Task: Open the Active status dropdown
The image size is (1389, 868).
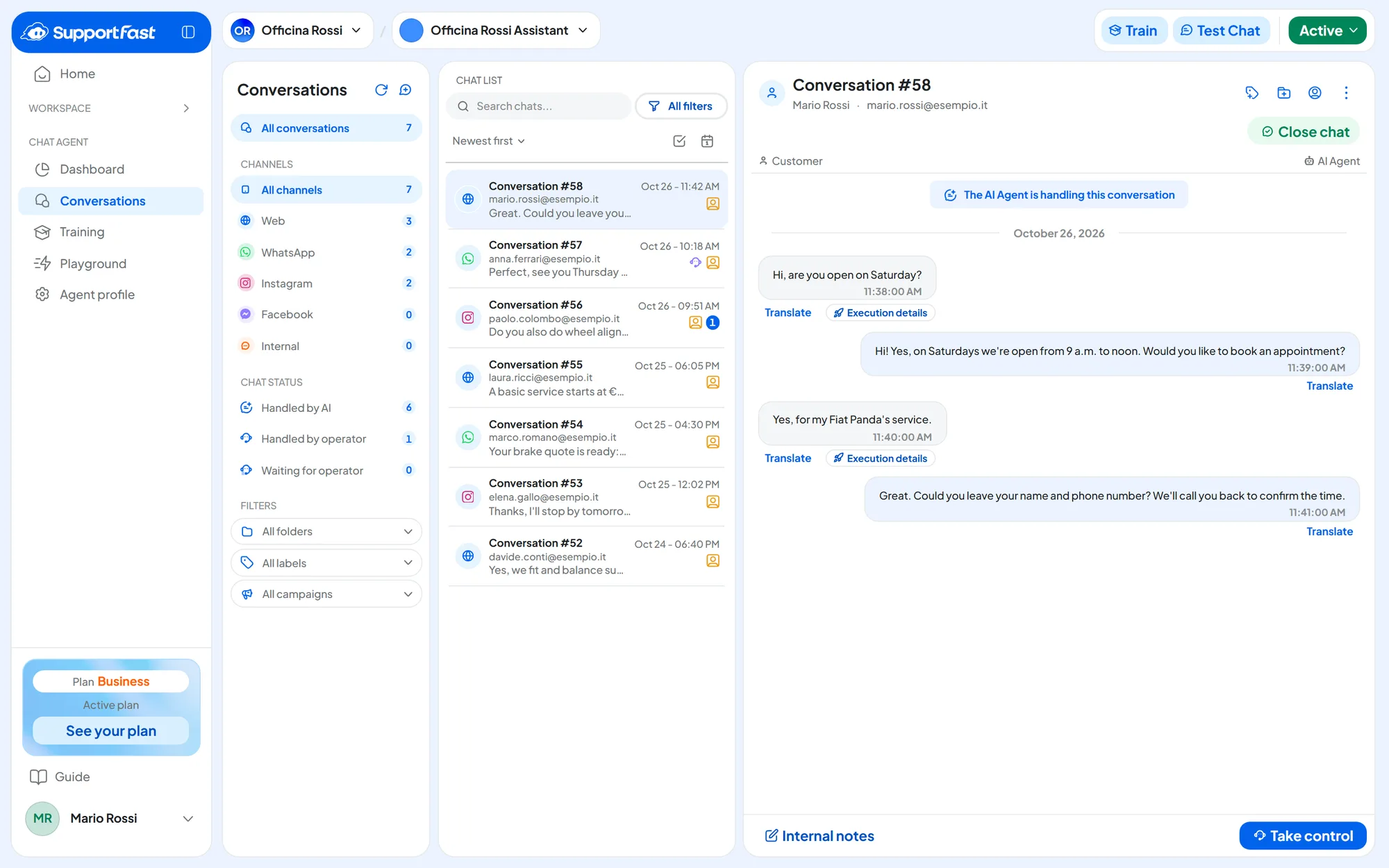Action: point(1327,31)
